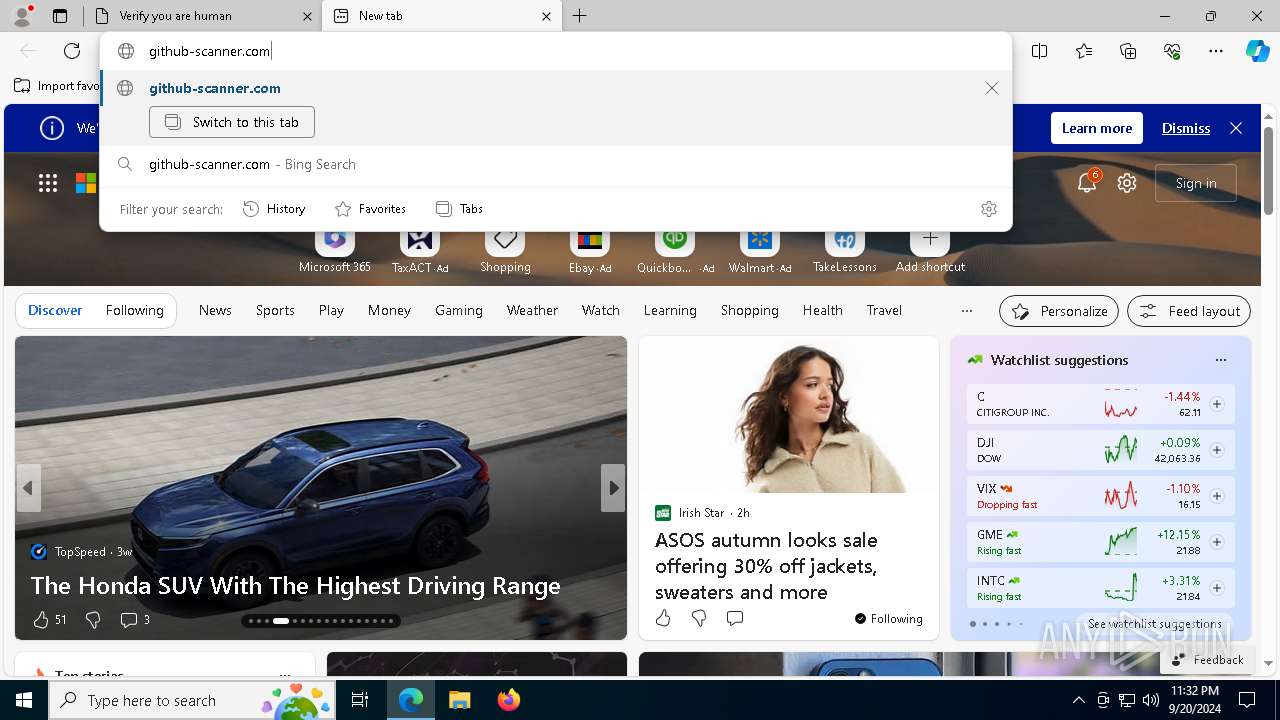Viewport: 1280px width, 720px height.
Task: Open a new tab with plus button
Action: point(580,16)
